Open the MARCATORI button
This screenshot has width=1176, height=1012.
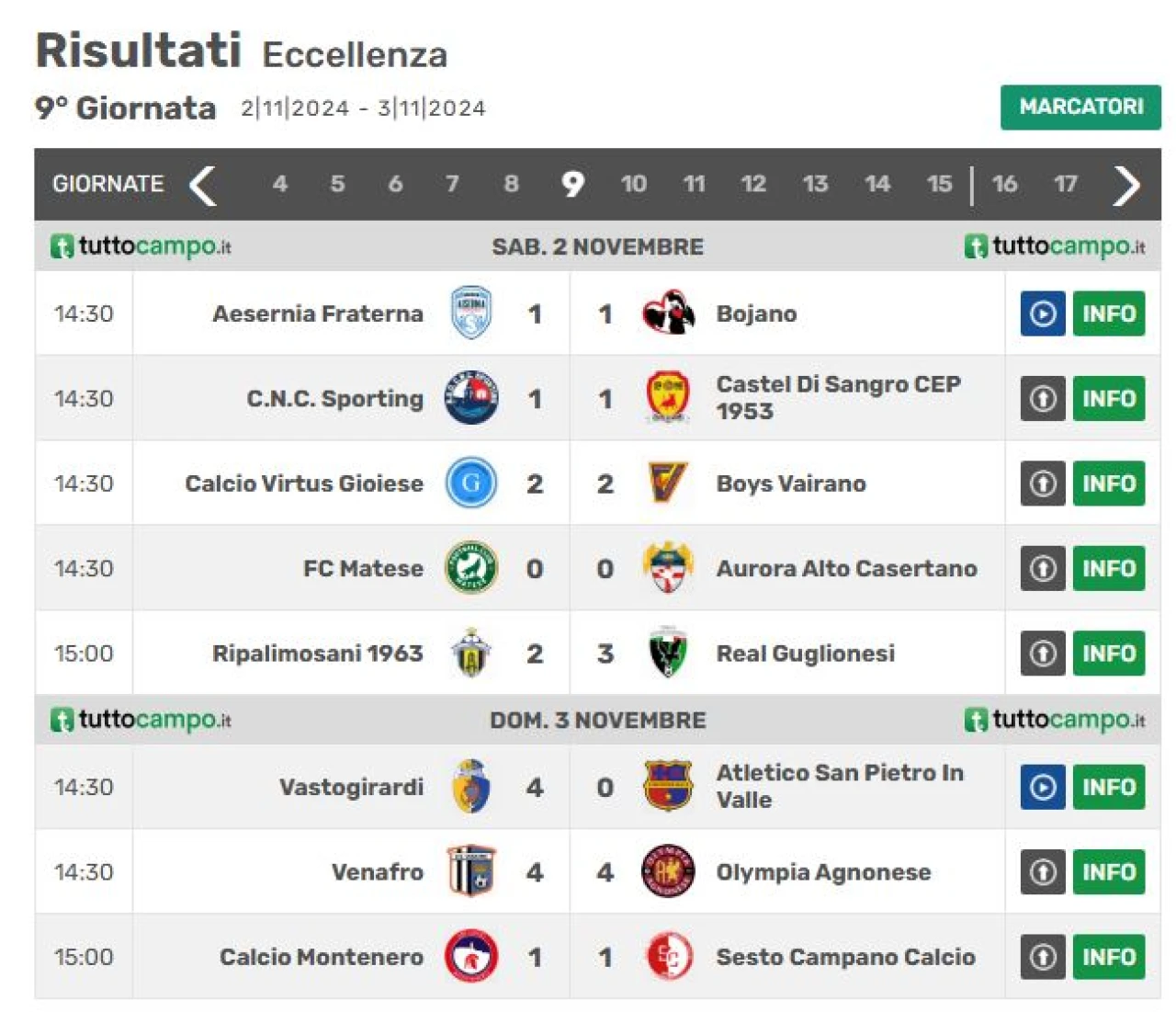click(1080, 107)
